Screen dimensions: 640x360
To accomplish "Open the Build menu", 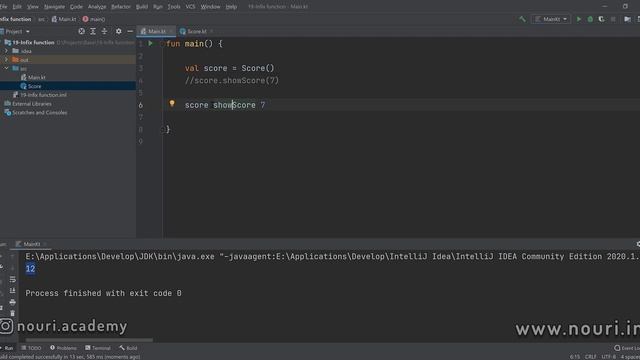I will tap(142, 7).
